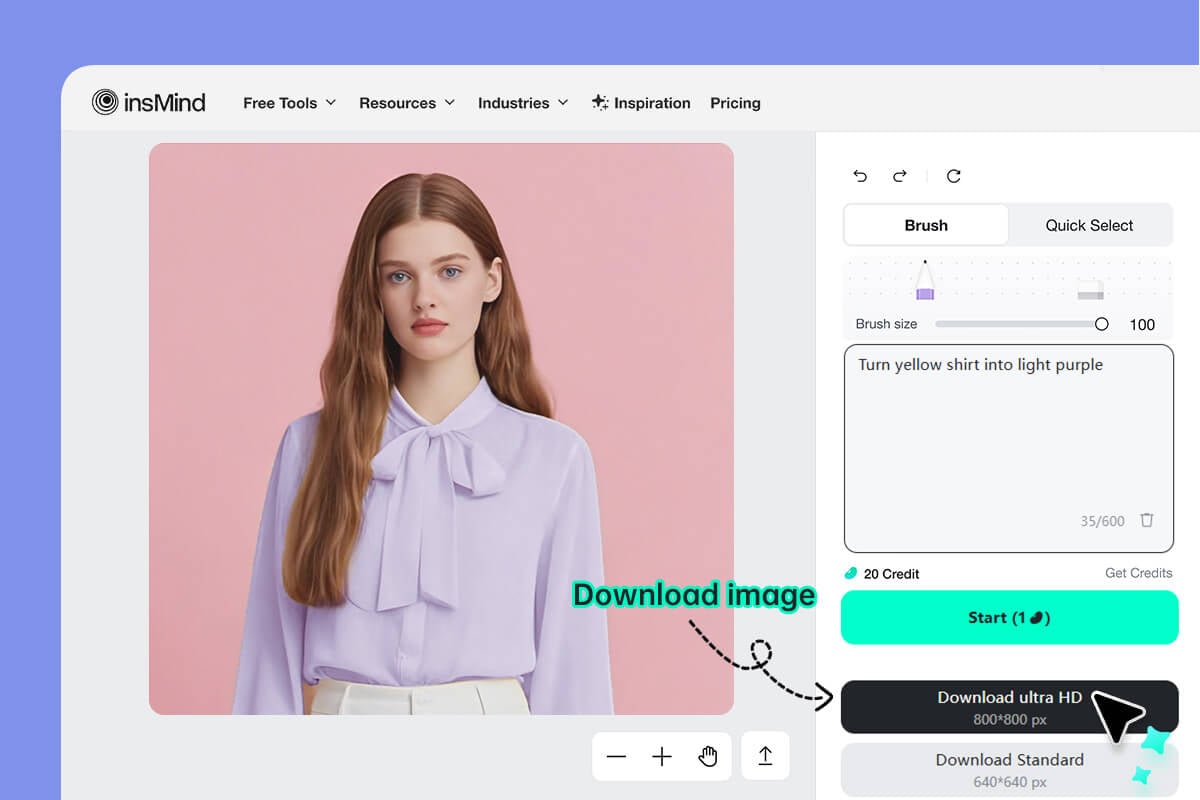Redo the last edit

tap(900, 176)
